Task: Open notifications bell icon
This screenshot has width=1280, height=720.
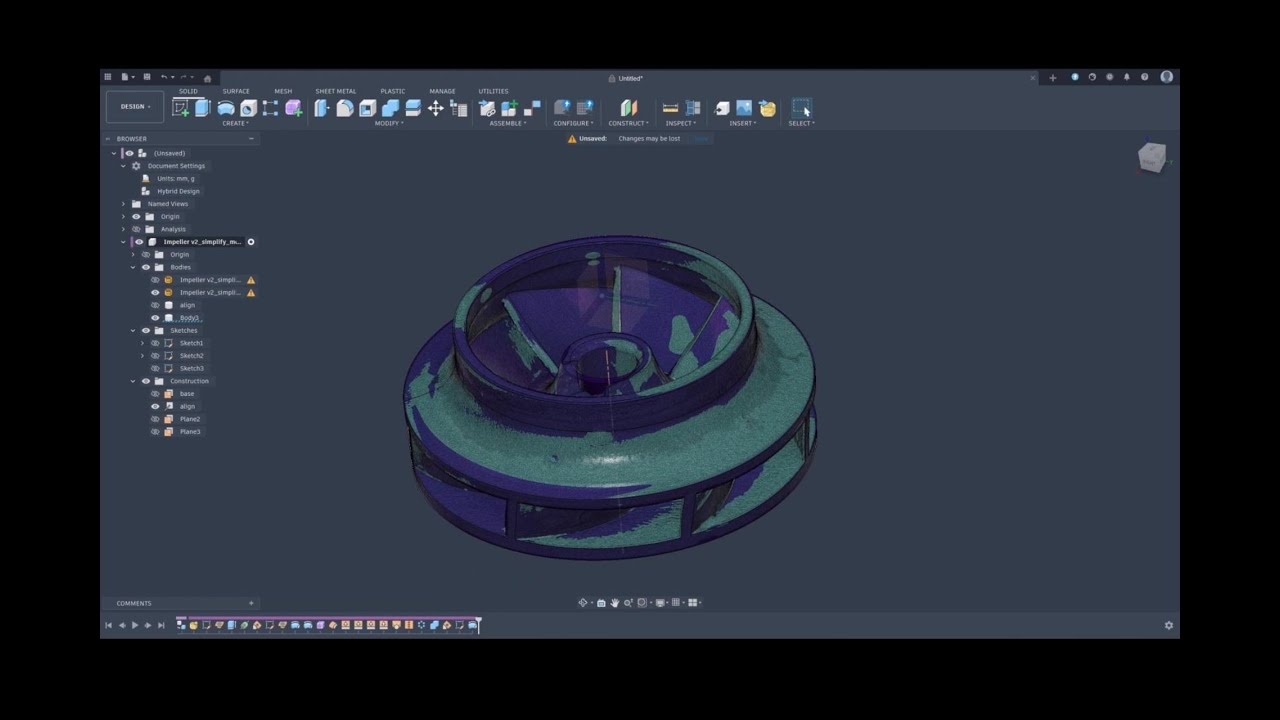Action: pyautogui.click(x=1127, y=77)
